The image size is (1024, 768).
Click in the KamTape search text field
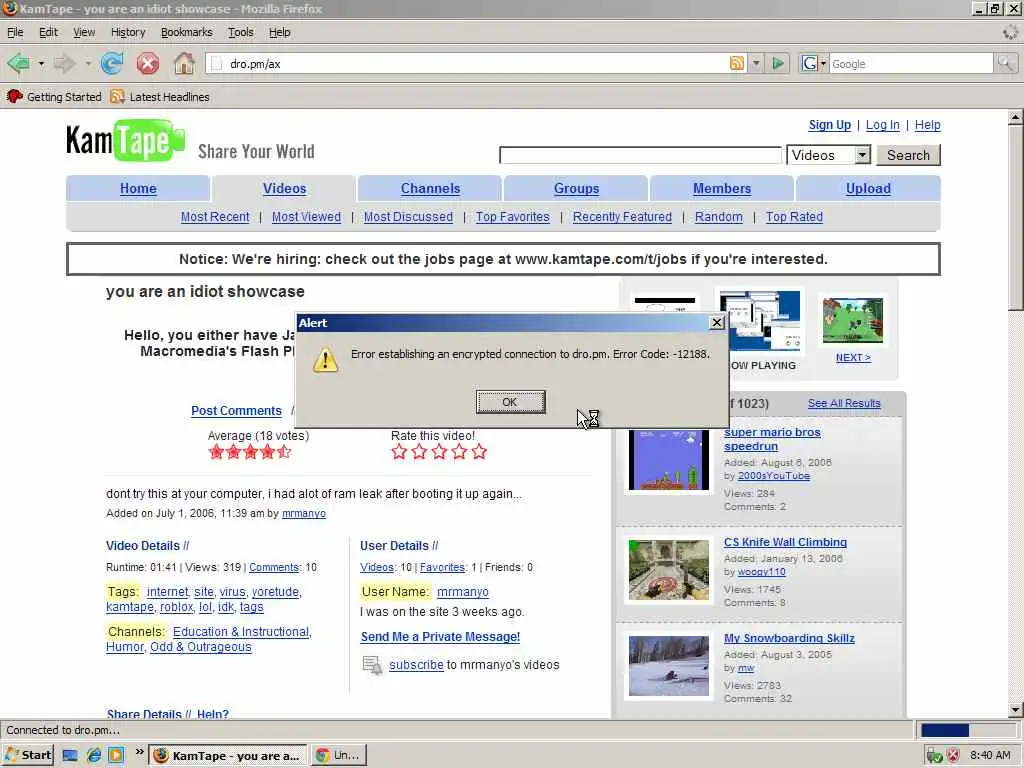[640, 155]
